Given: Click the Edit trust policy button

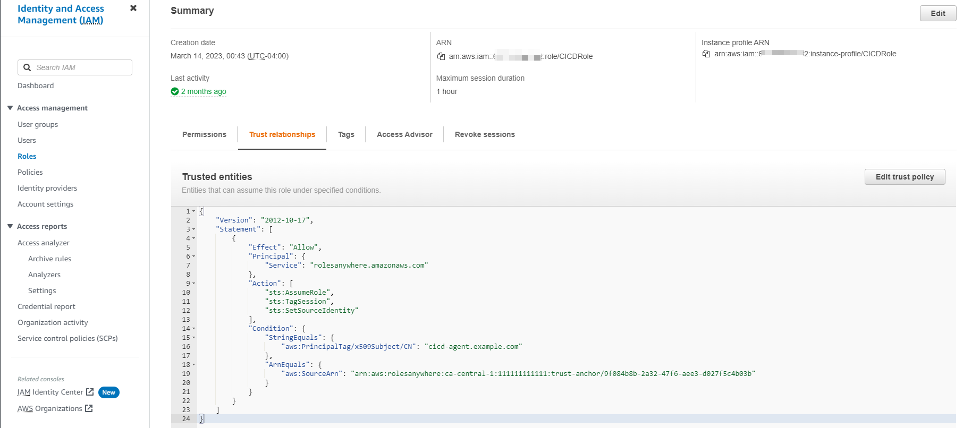Looking at the screenshot, I should coord(904,177).
